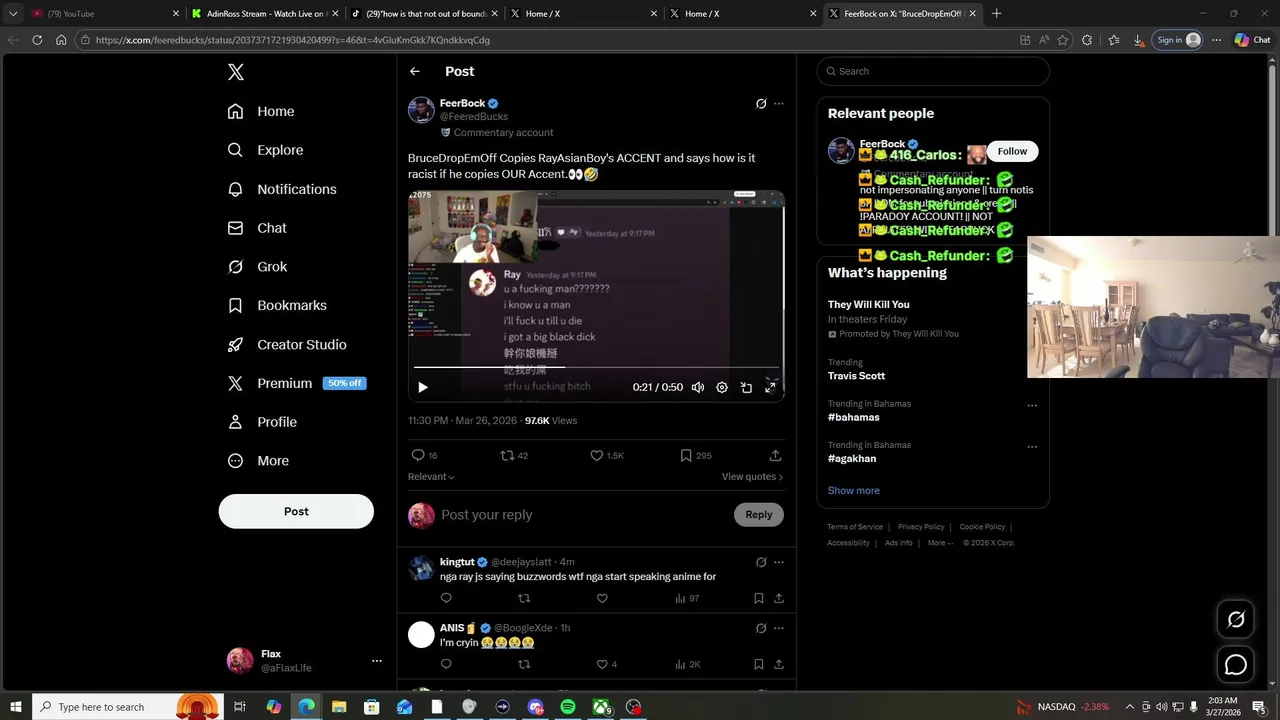
Task: Open floating Grok button at bottom right
Action: click(x=1236, y=619)
